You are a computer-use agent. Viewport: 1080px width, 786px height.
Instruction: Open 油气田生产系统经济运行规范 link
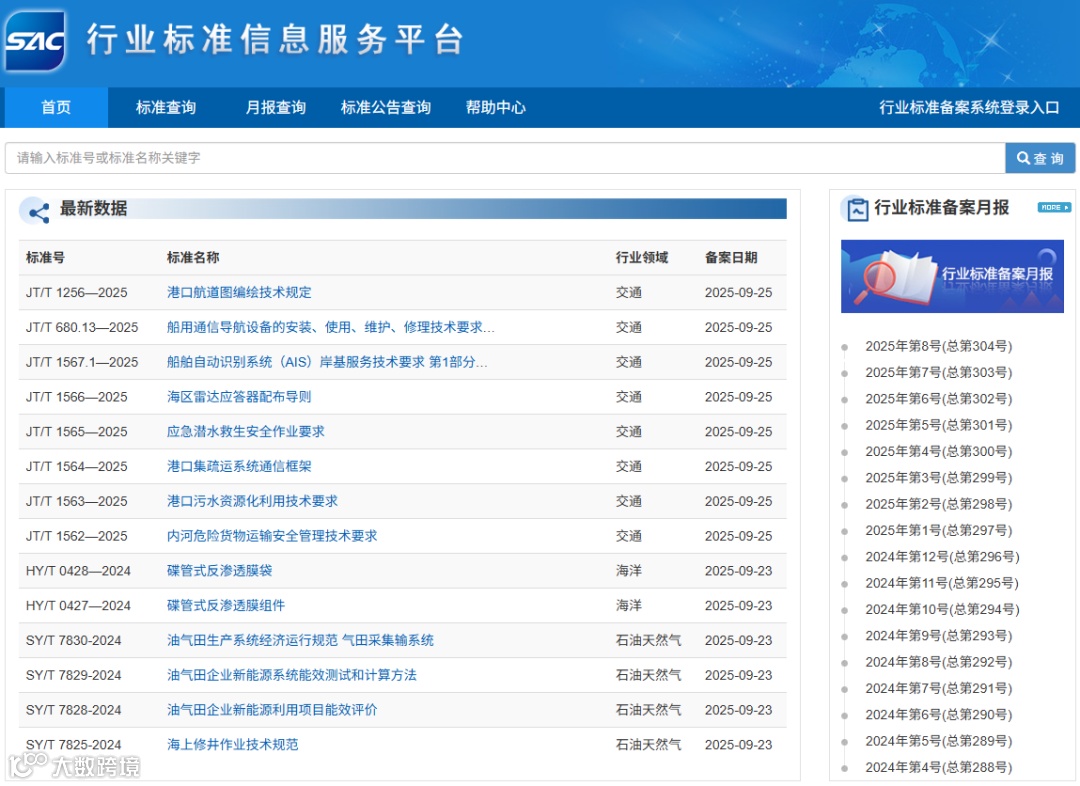(x=300, y=640)
